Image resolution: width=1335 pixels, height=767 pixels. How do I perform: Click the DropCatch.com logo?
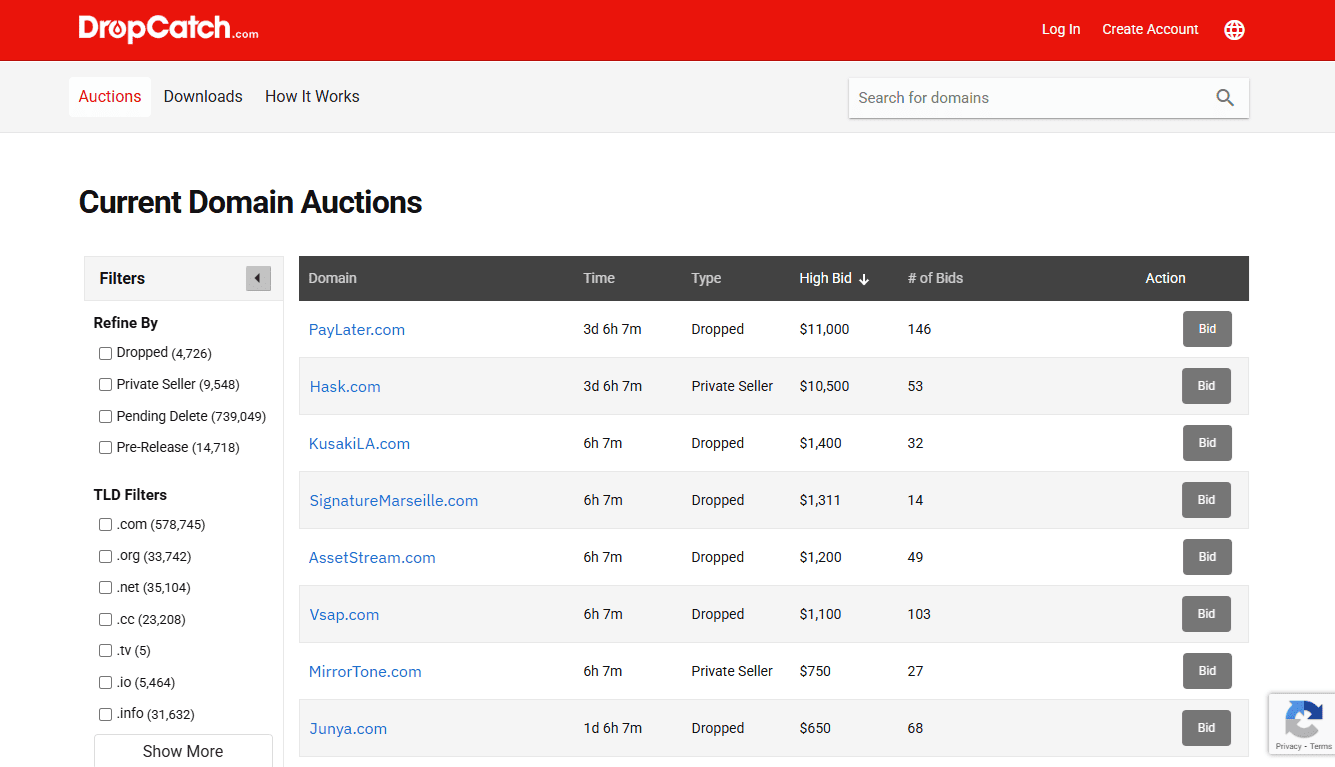coord(168,29)
